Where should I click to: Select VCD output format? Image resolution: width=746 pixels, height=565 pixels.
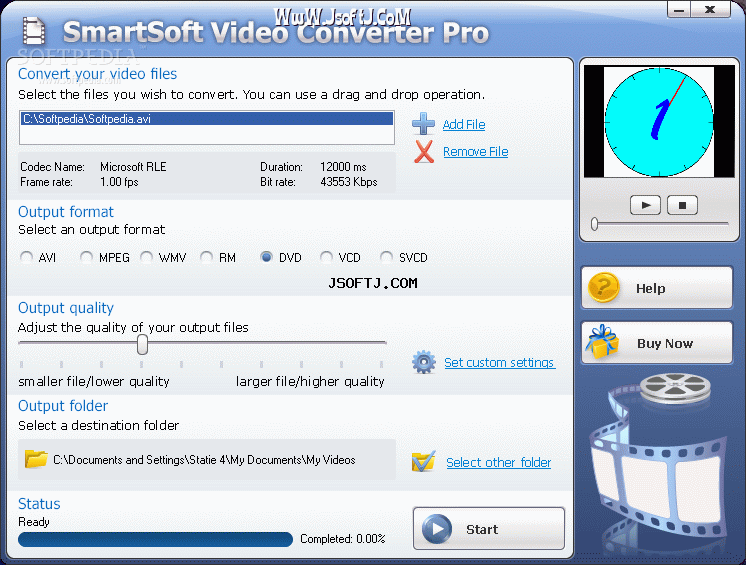click(x=326, y=257)
